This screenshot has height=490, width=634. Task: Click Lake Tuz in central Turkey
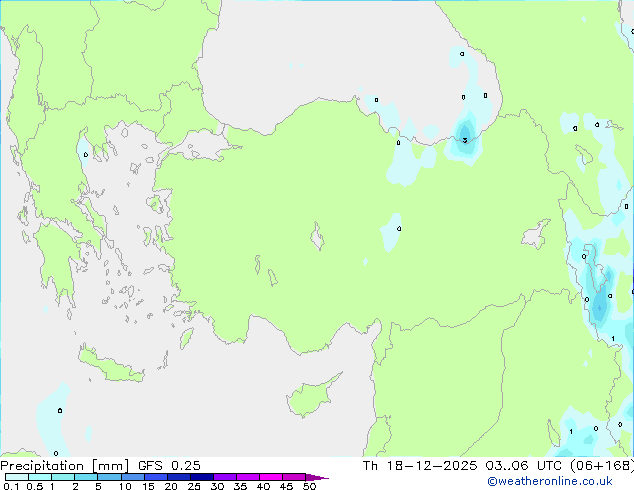(319, 239)
